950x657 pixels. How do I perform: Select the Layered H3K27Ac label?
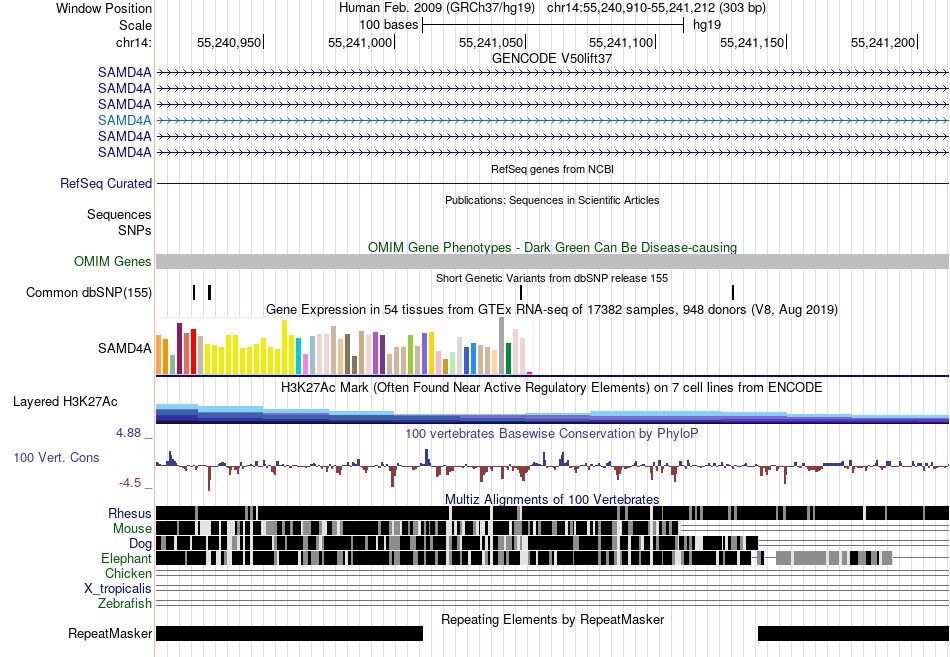pyautogui.click(x=65, y=402)
